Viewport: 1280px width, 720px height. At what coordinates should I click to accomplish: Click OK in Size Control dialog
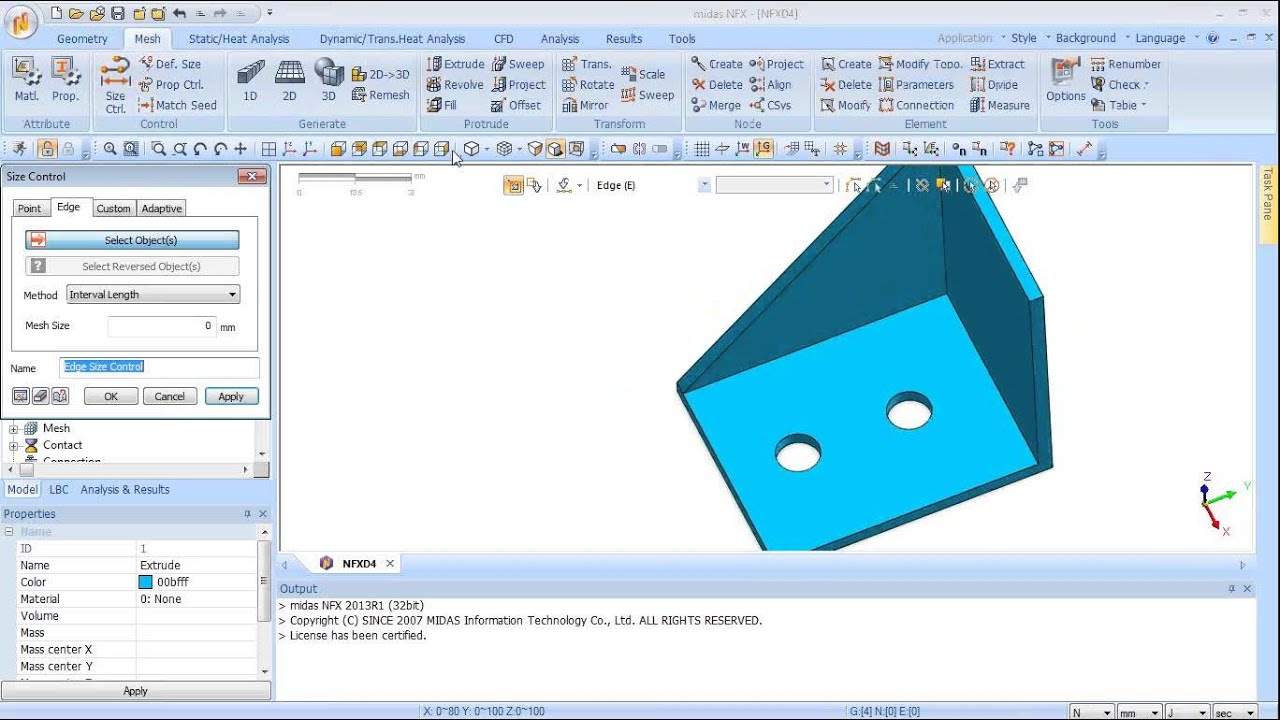(x=111, y=396)
